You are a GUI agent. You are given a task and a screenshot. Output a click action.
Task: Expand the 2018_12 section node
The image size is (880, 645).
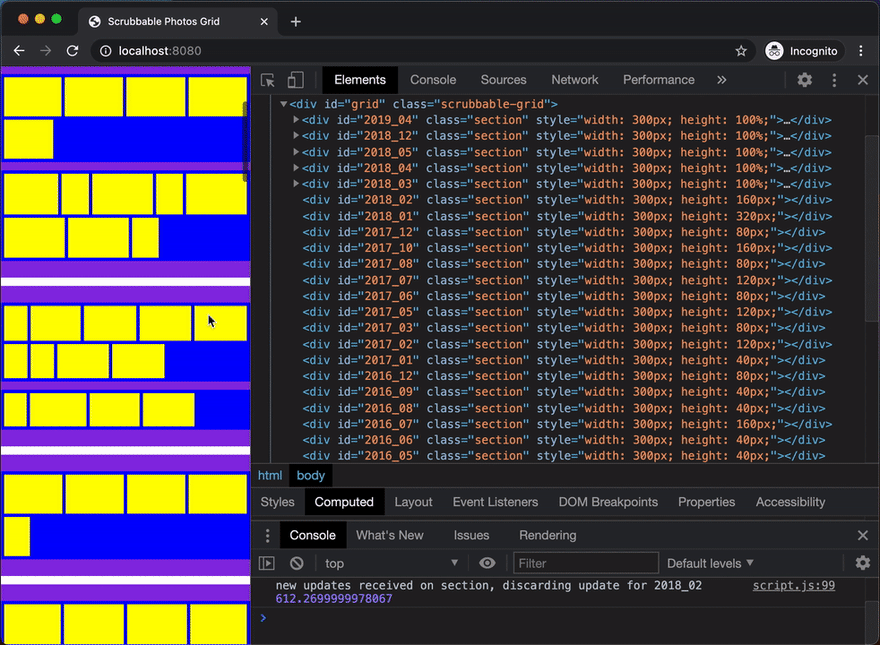coord(296,135)
